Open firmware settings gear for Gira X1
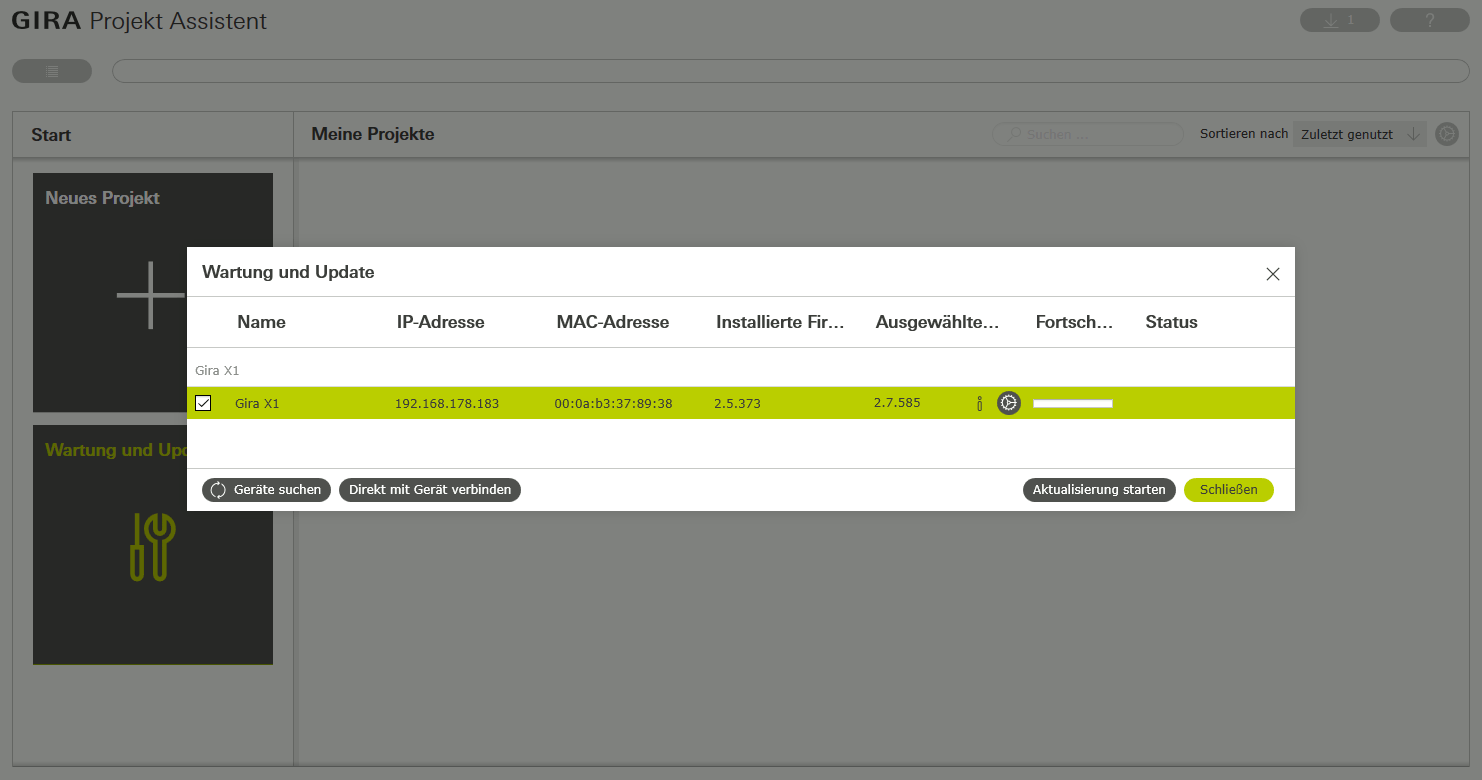 [x=1008, y=403]
